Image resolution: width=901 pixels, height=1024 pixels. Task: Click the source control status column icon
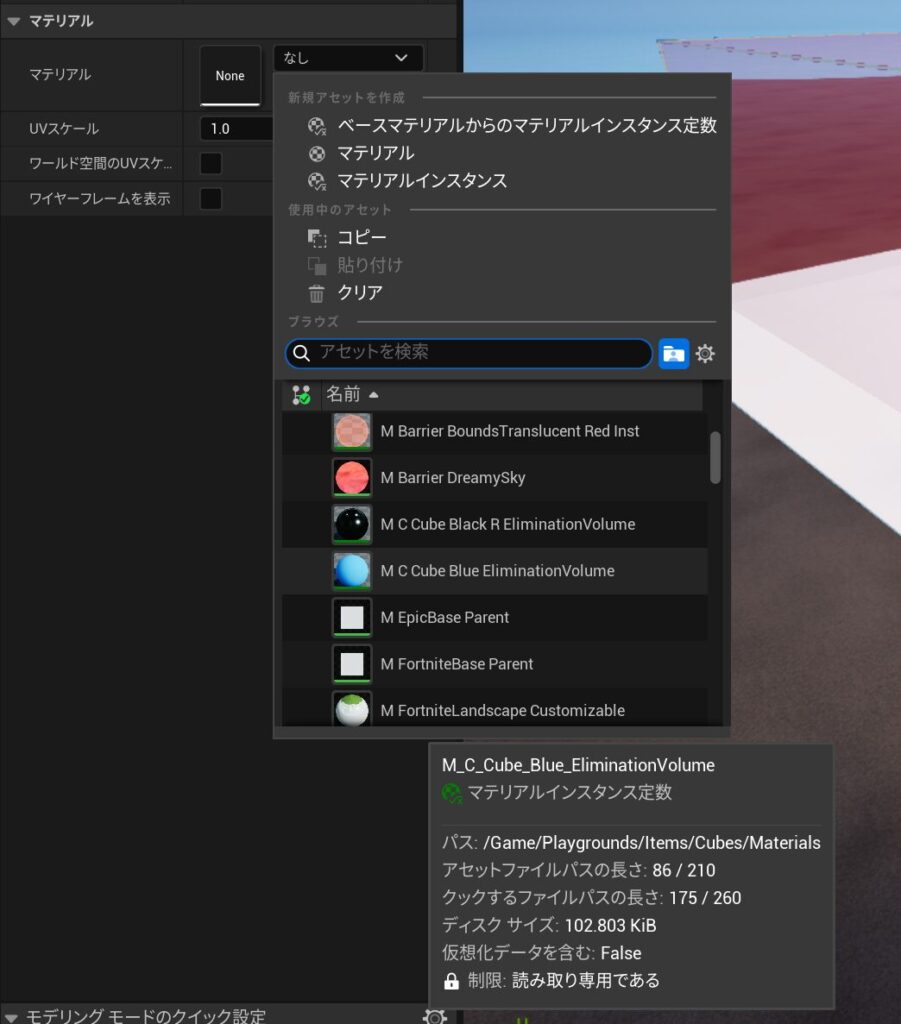(301, 395)
